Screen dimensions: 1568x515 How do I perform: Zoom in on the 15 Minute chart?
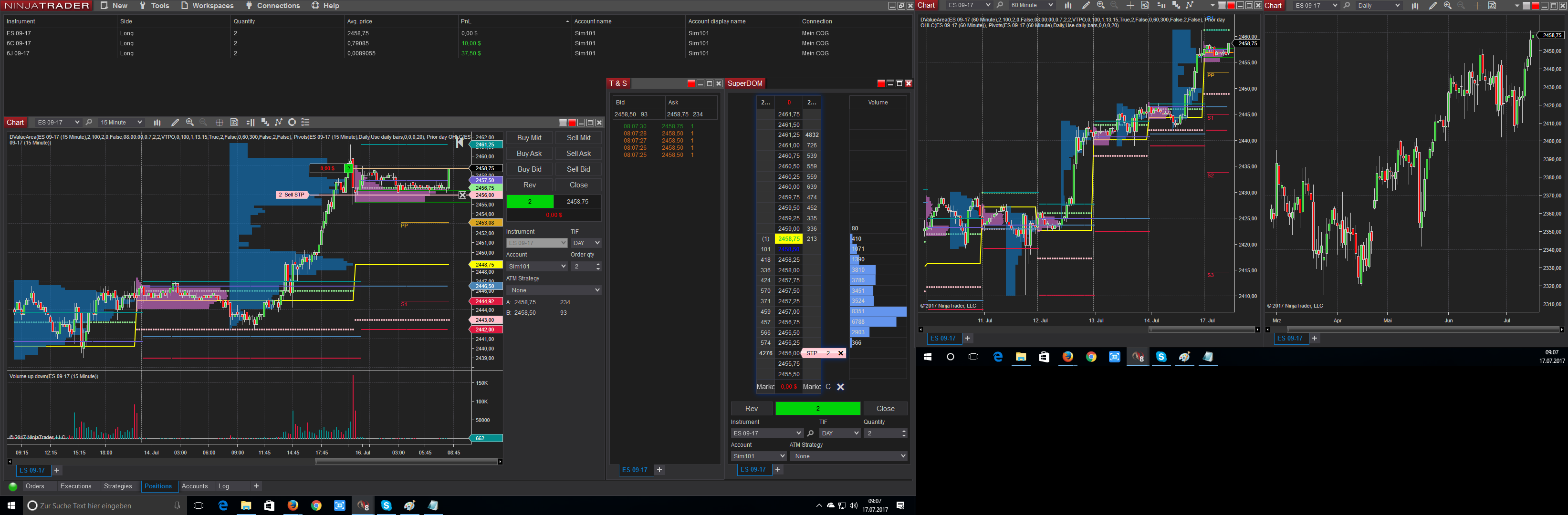[190, 122]
